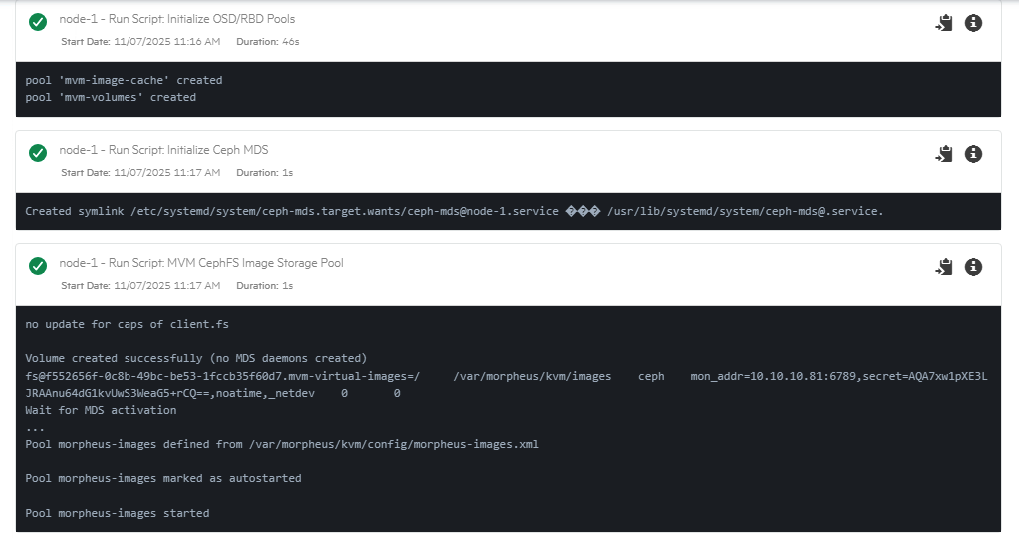Image resolution: width=1019 pixels, height=538 pixels.
Task: Copy output of Initialize Ceph MDS script
Action: tap(944, 154)
